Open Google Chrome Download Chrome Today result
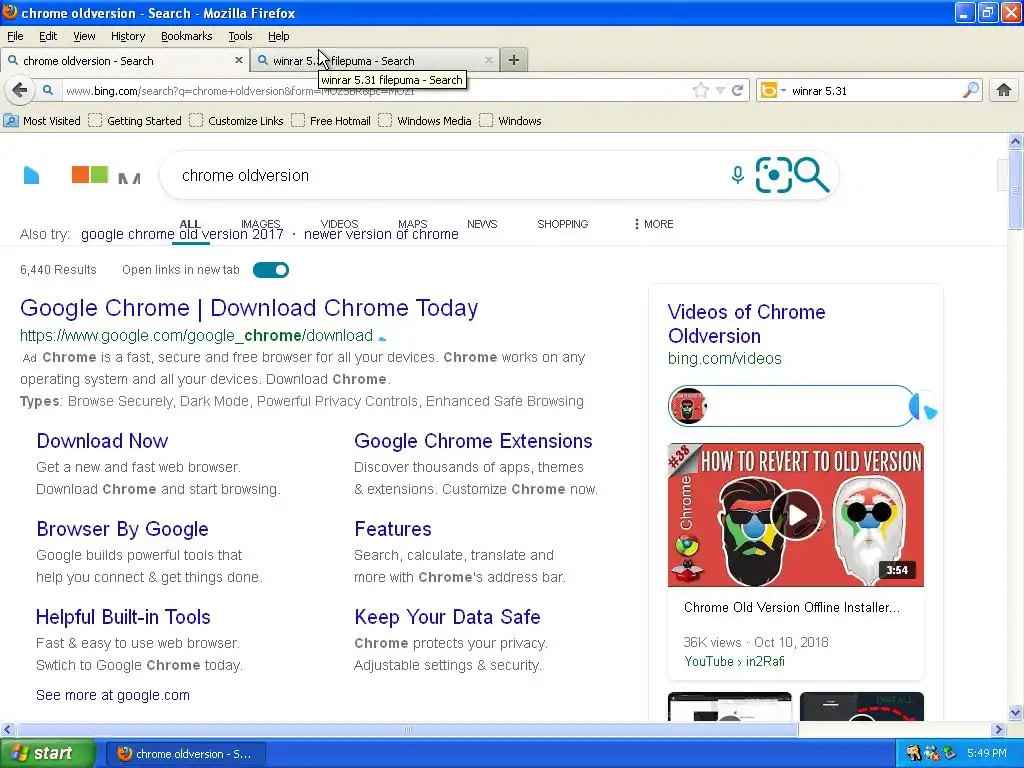 point(249,308)
